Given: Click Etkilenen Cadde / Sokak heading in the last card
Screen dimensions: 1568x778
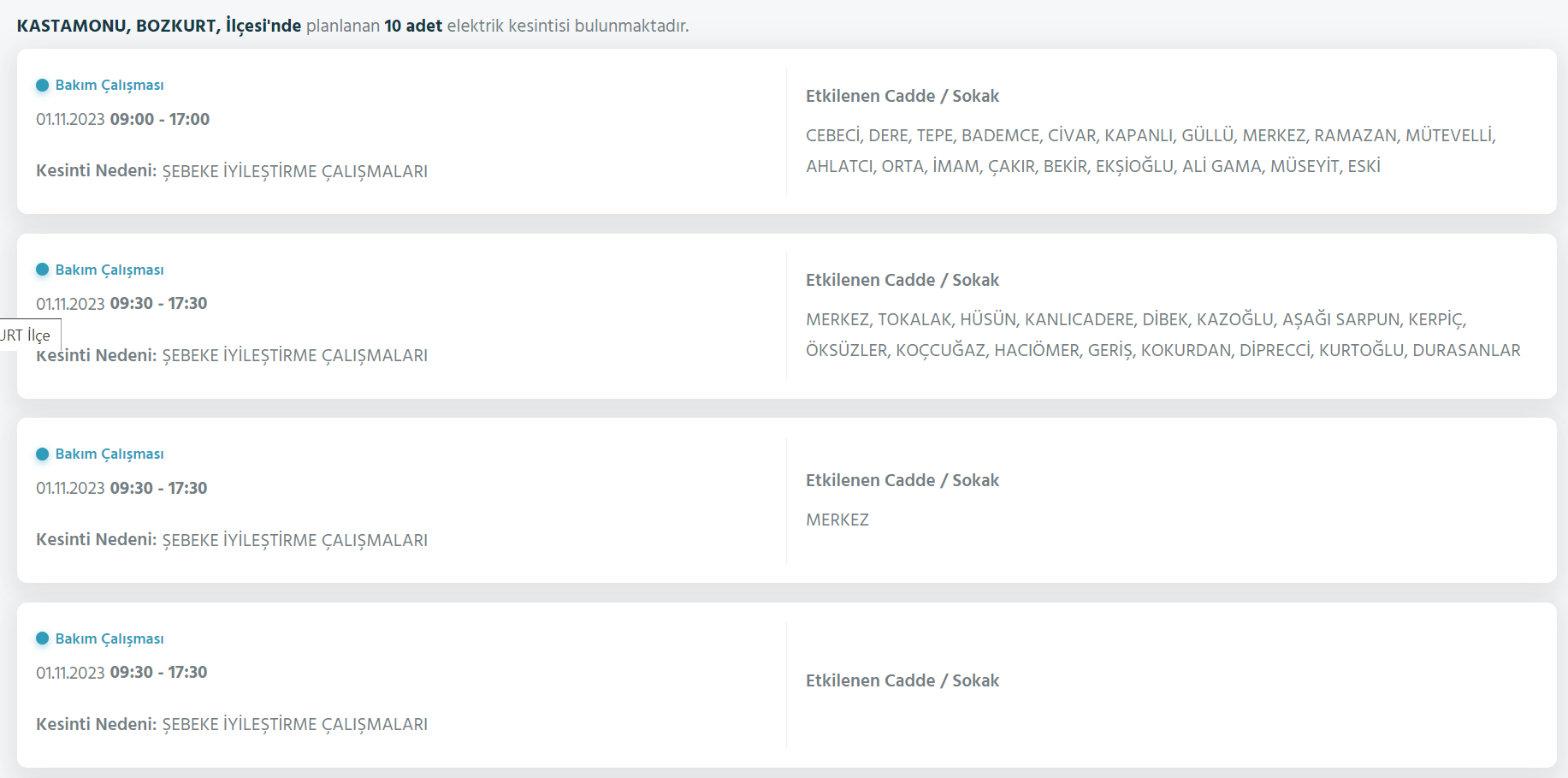Looking at the screenshot, I should coord(902,680).
